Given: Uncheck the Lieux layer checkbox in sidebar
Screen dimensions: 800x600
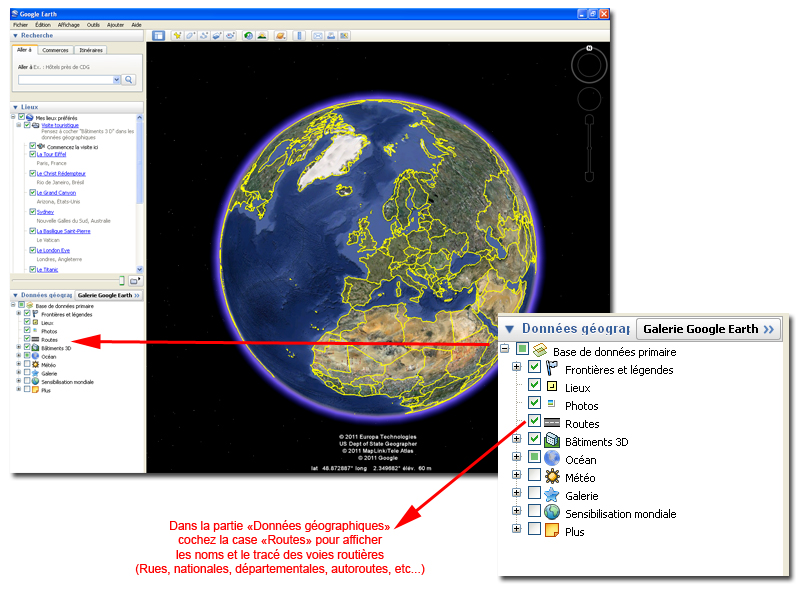Looking at the screenshot, I should point(27,322).
